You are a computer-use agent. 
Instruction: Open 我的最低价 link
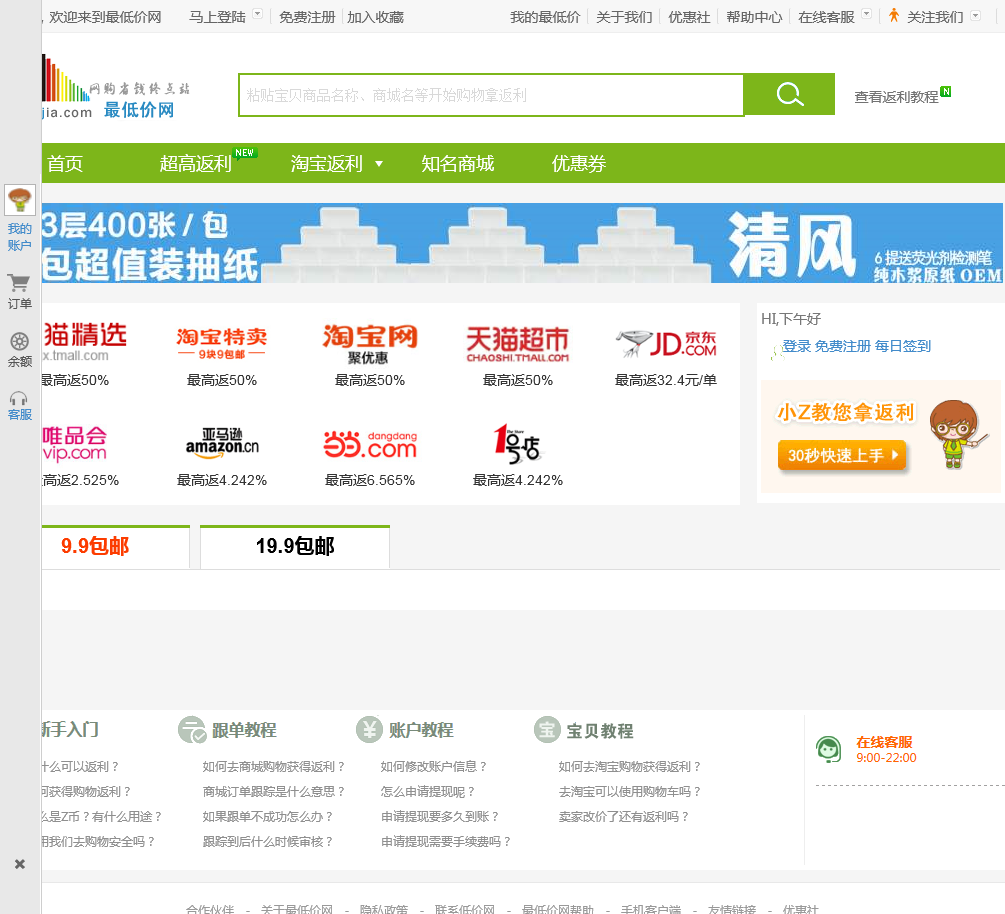tap(545, 17)
